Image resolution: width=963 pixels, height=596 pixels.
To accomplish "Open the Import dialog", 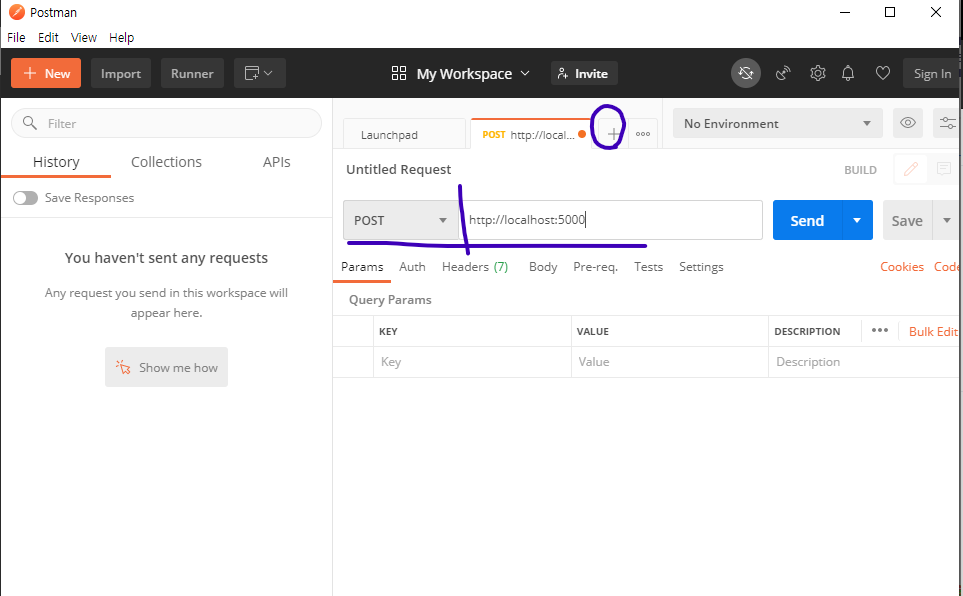I will (121, 73).
